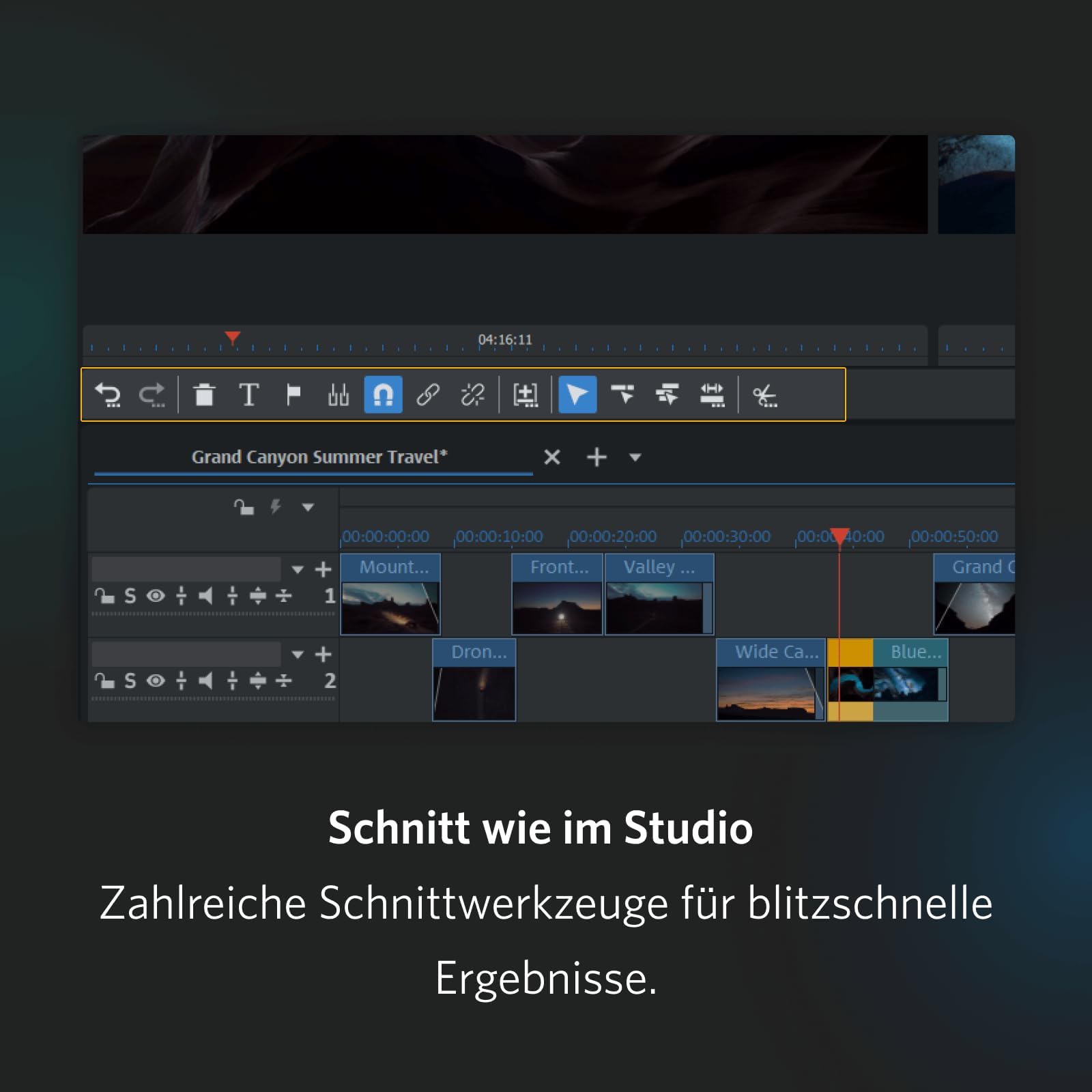Select the arrow mouse mode tool
The width and height of the screenshot is (1092, 1092).
pos(577,394)
